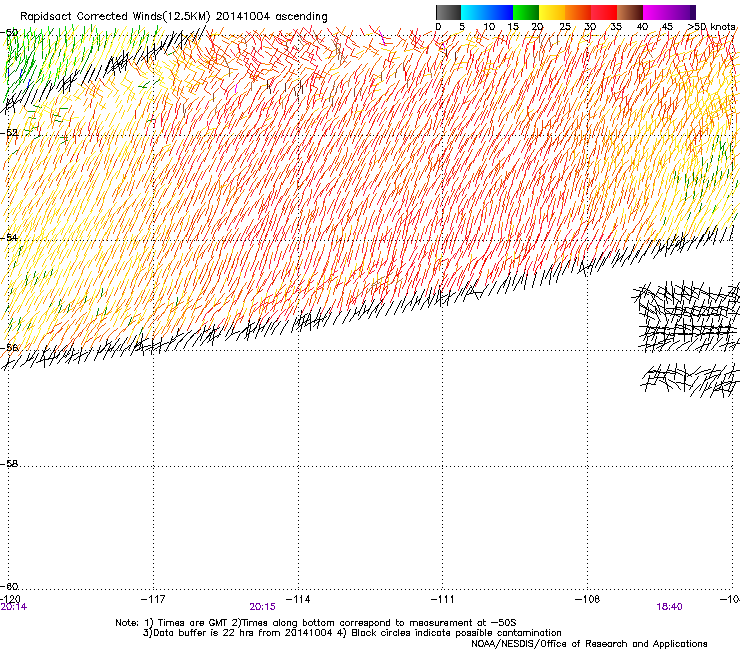Click the green 15-20 knots color swatch
This screenshot has height=650, width=740.
526,12
